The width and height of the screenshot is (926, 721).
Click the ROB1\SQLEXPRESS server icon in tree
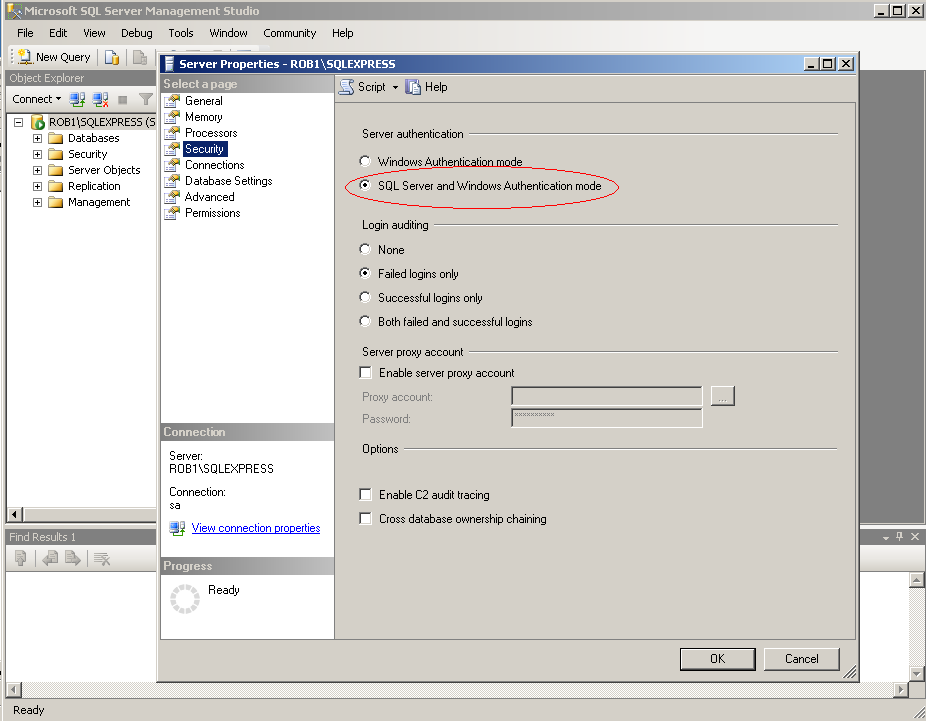[x=38, y=122]
